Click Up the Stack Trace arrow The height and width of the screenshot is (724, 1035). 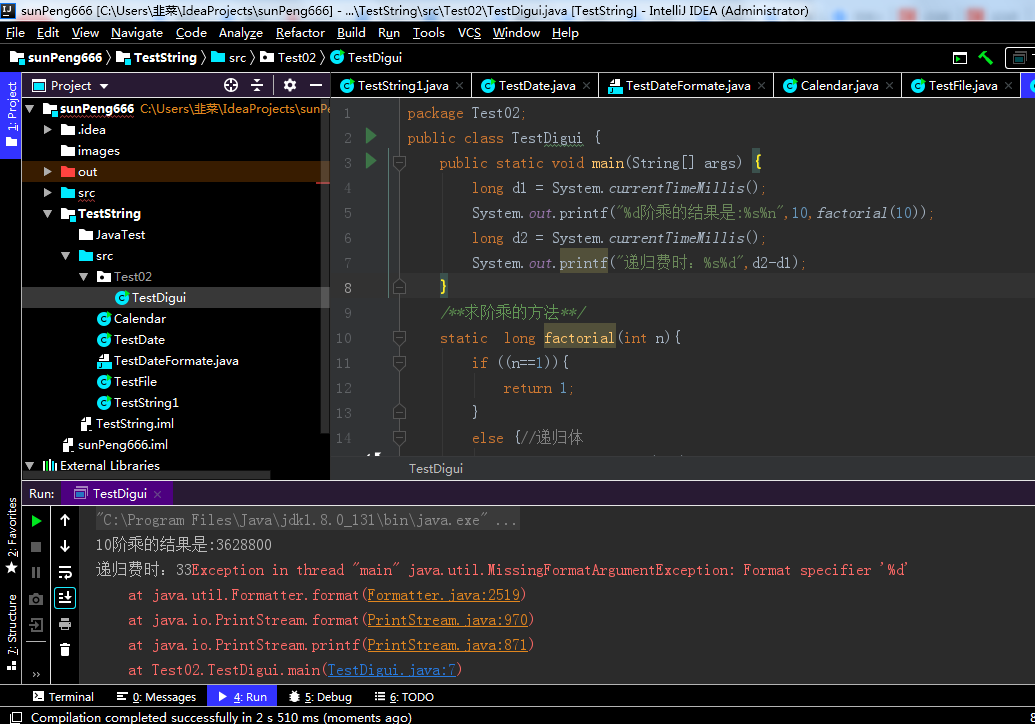(65, 521)
